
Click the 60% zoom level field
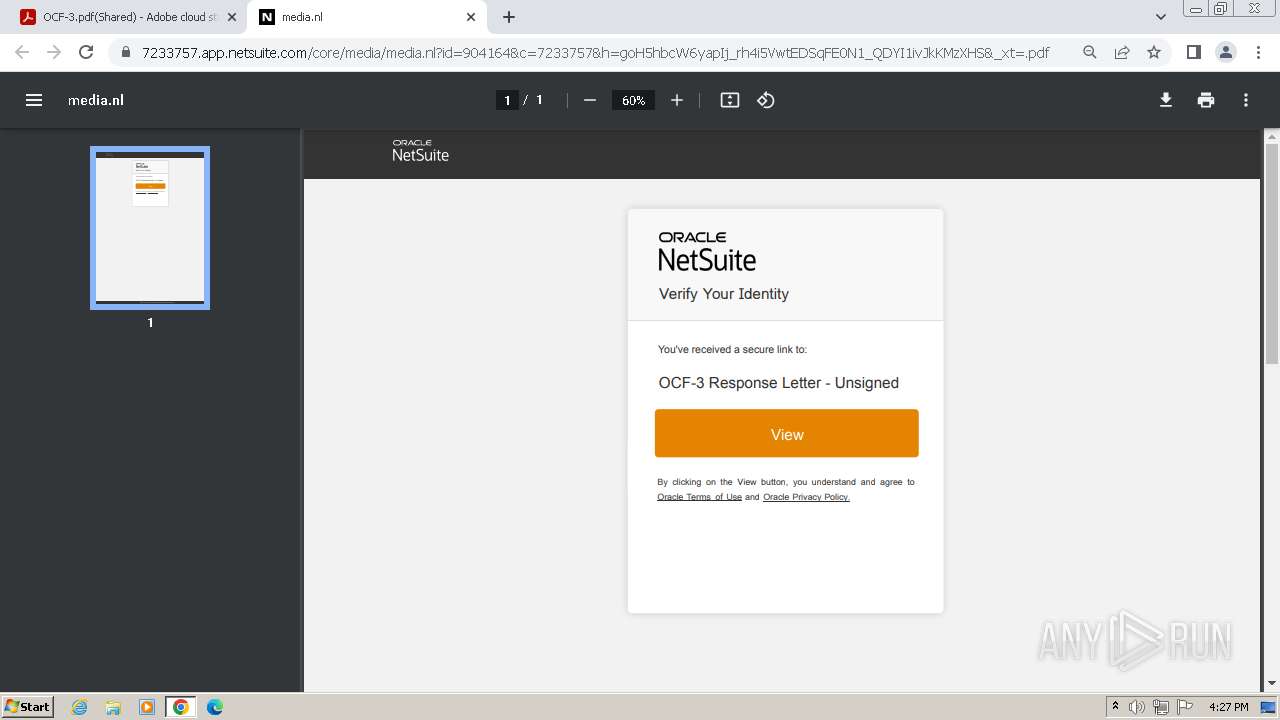(633, 100)
